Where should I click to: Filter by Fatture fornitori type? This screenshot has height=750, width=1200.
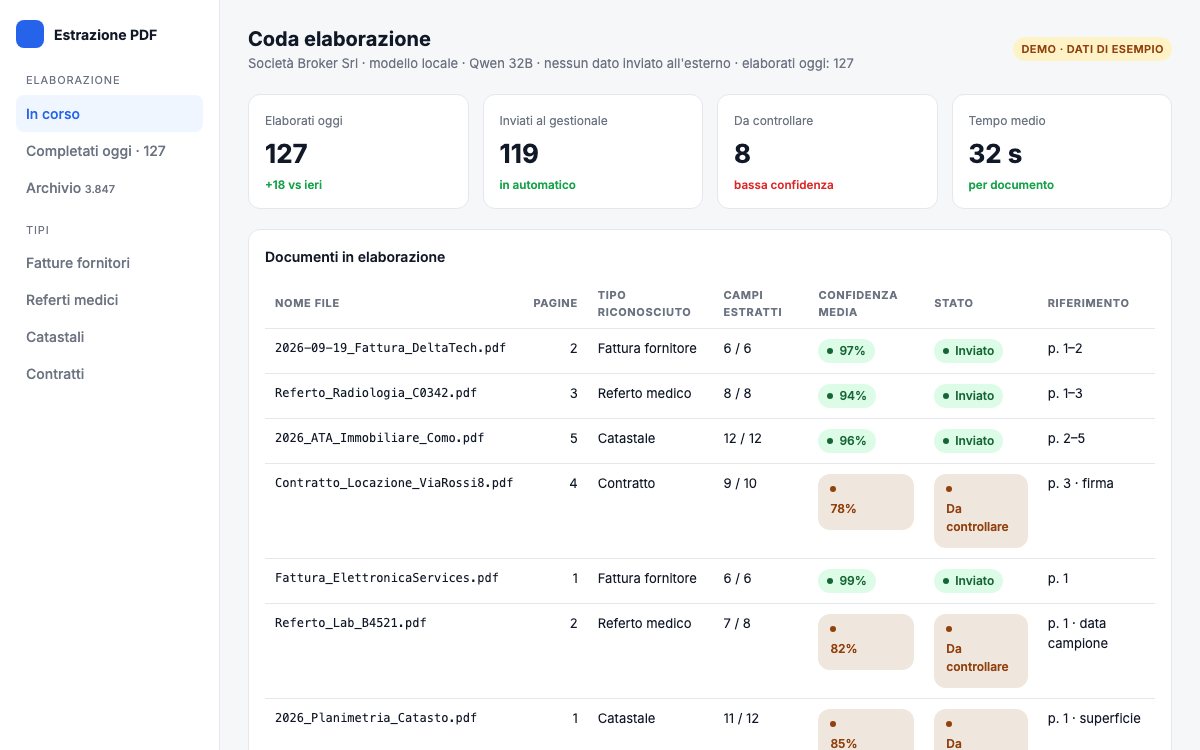[x=109, y=263]
